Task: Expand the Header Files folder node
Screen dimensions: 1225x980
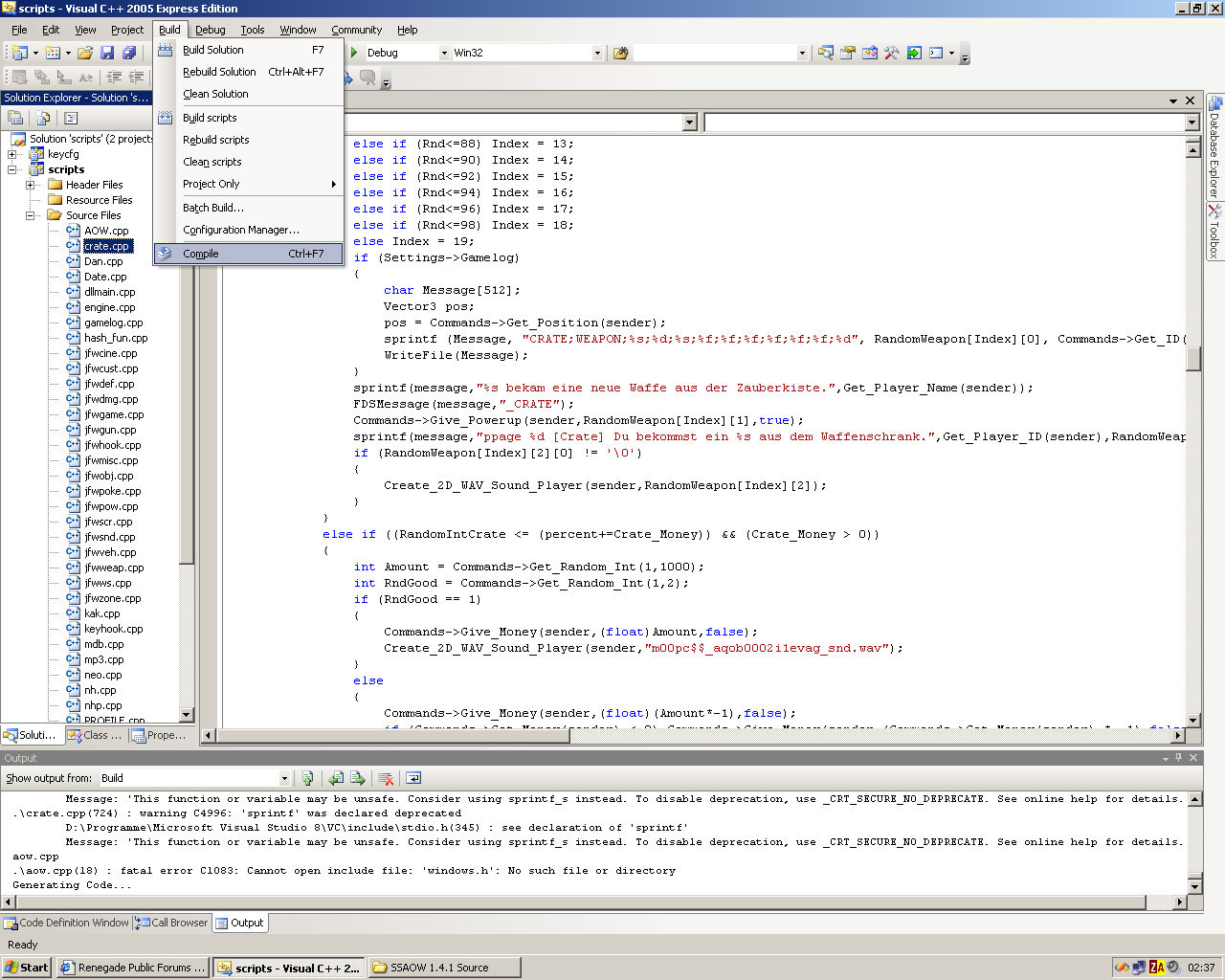Action: pyautogui.click(x=30, y=185)
